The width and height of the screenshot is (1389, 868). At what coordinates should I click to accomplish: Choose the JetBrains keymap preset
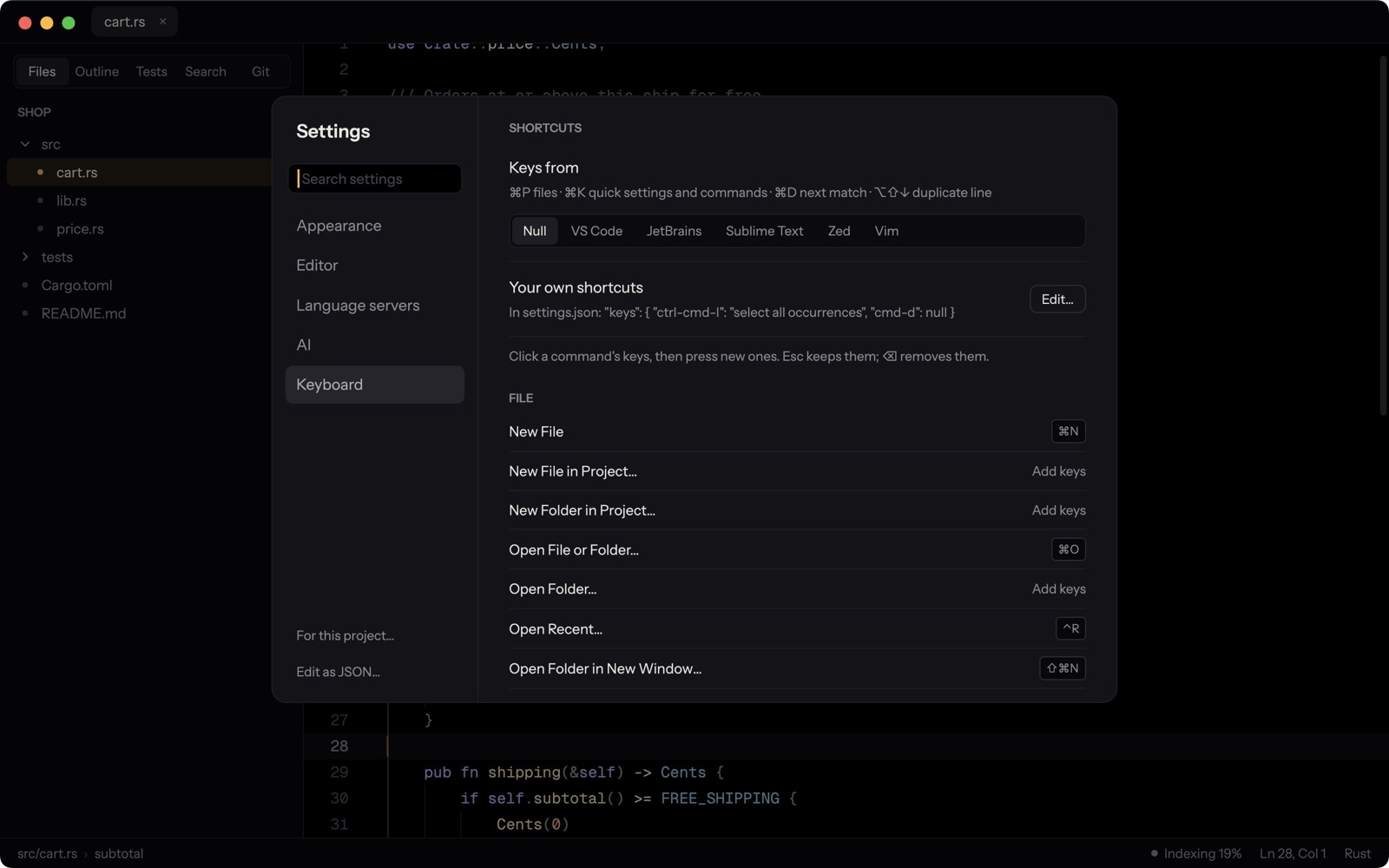(674, 231)
